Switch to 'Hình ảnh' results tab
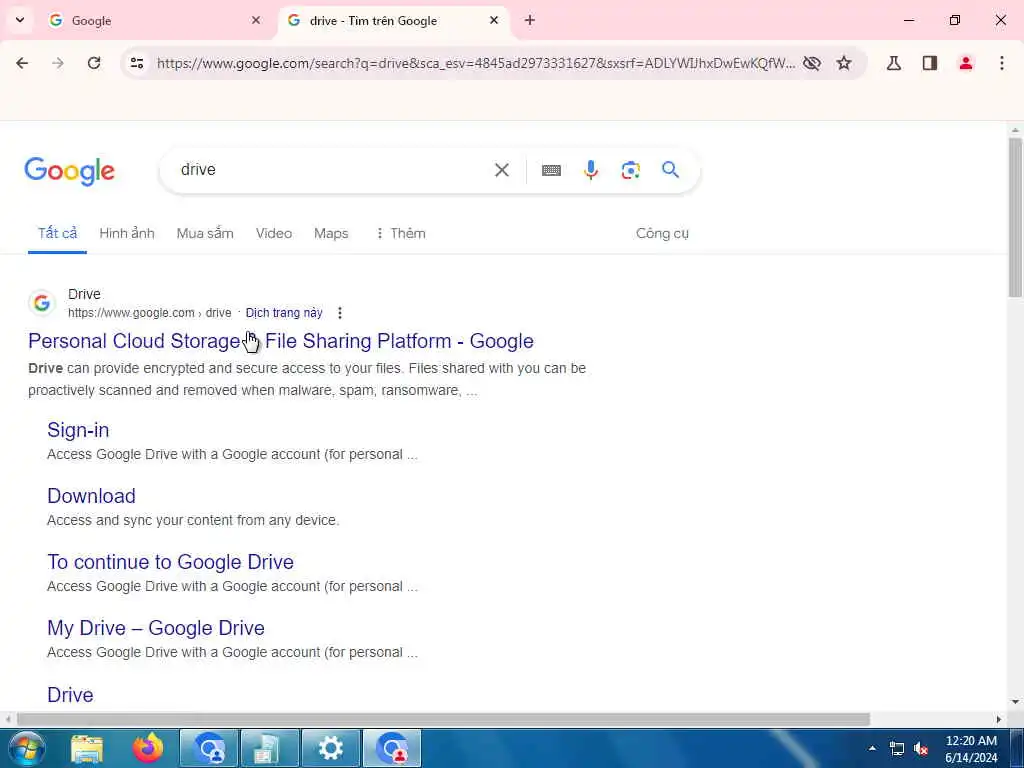Viewport: 1024px width, 768px height. (127, 233)
